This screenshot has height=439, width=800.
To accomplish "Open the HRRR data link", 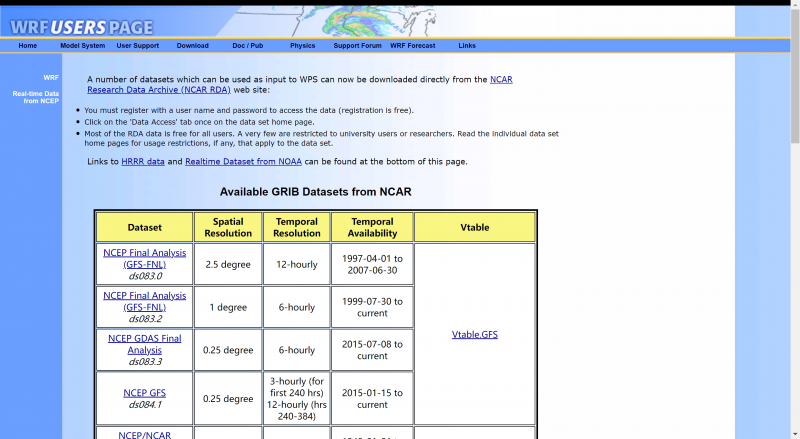I will click(142, 161).
